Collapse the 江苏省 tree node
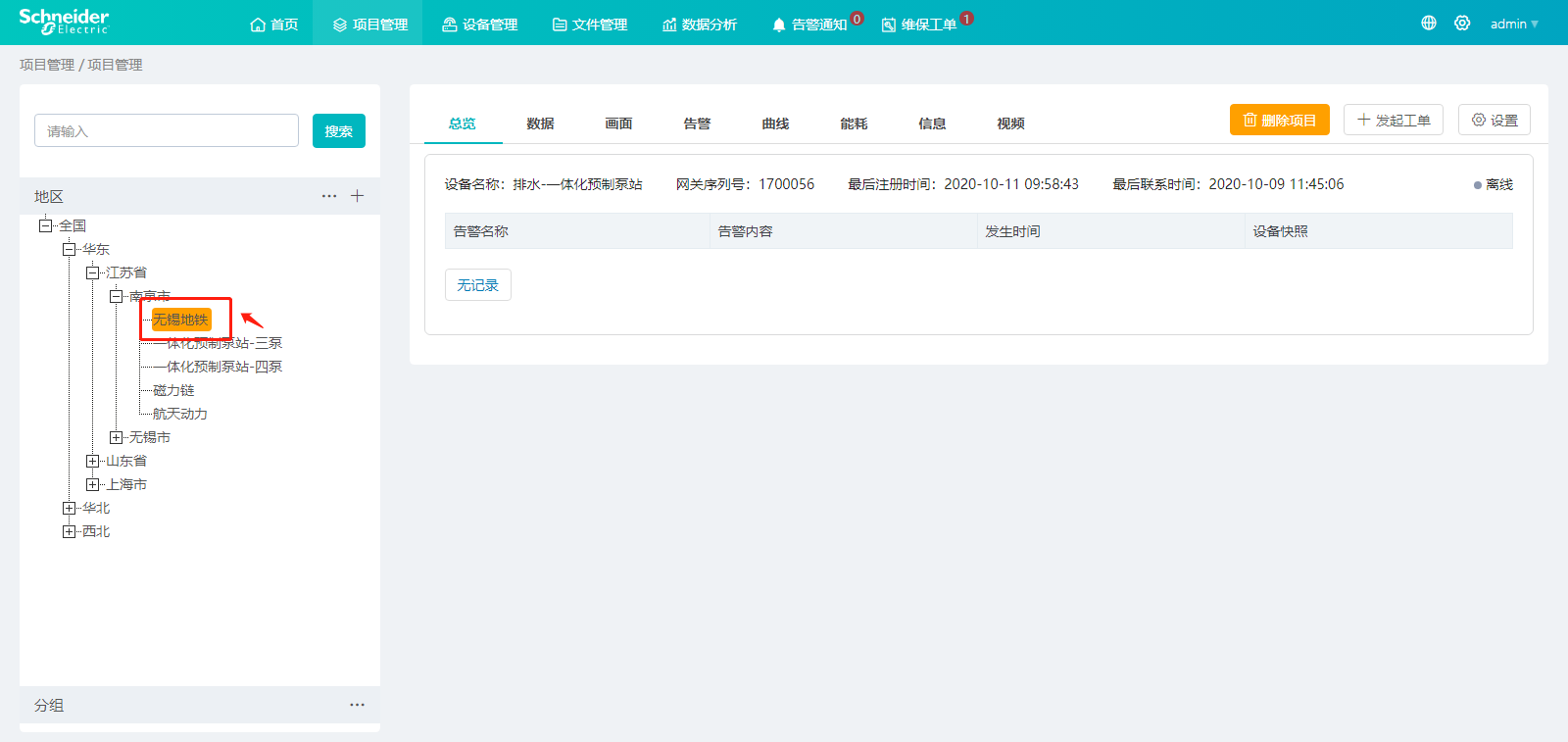The width and height of the screenshot is (1568, 742). [92, 272]
